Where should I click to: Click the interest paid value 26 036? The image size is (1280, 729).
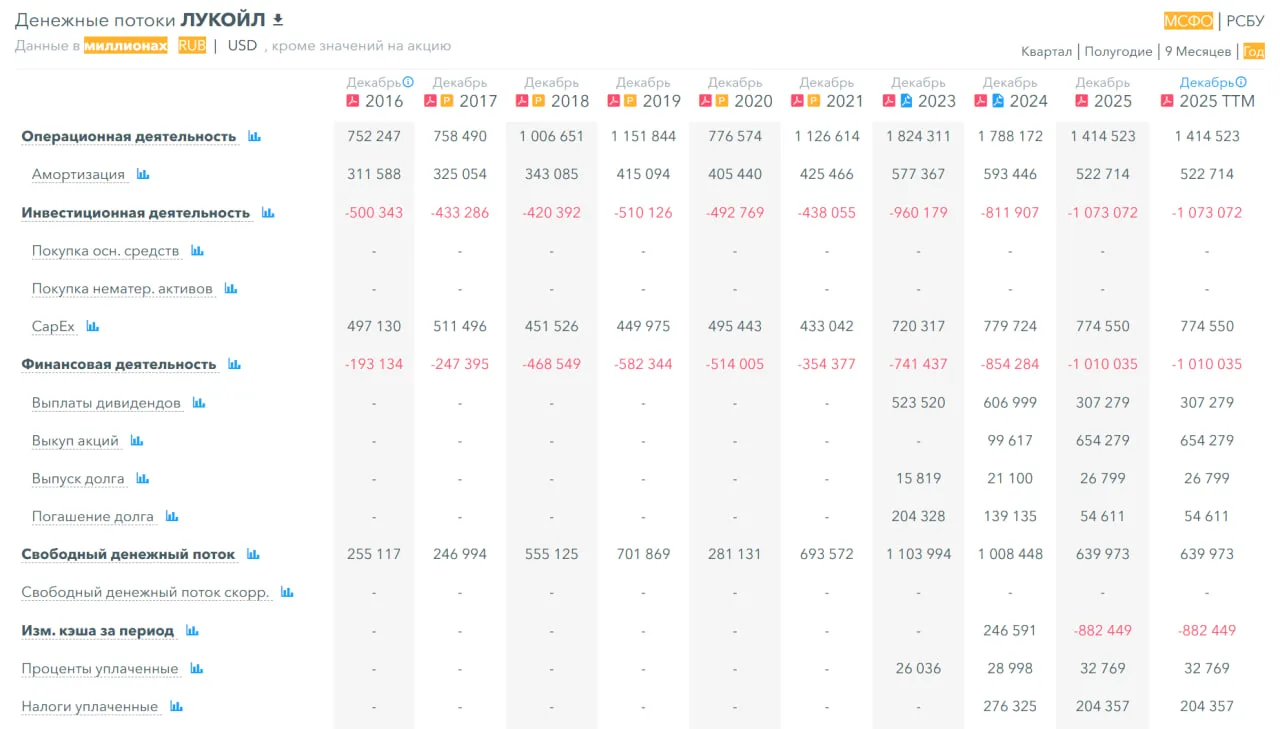[x=919, y=668]
